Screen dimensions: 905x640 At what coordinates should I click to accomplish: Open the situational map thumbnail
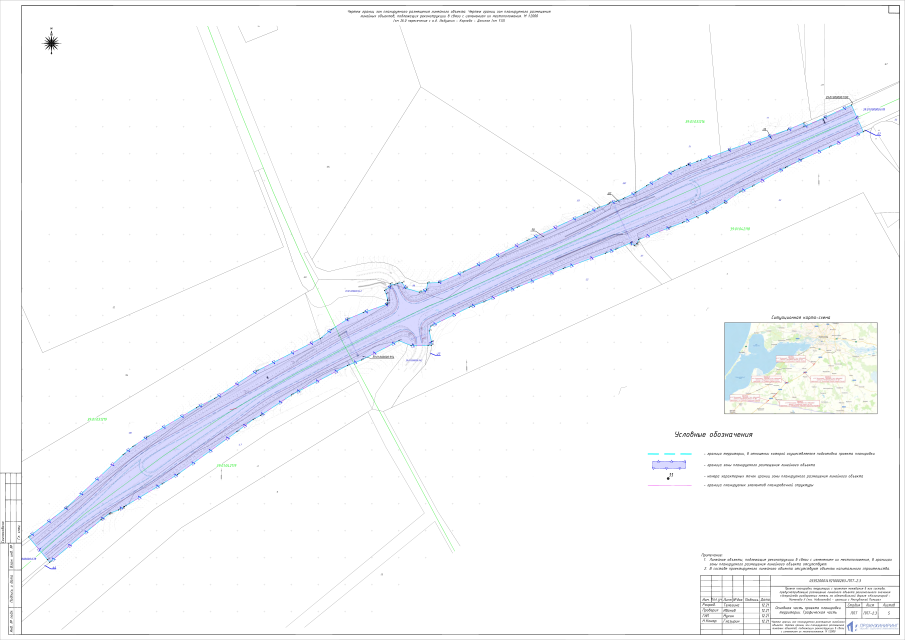point(800,367)
